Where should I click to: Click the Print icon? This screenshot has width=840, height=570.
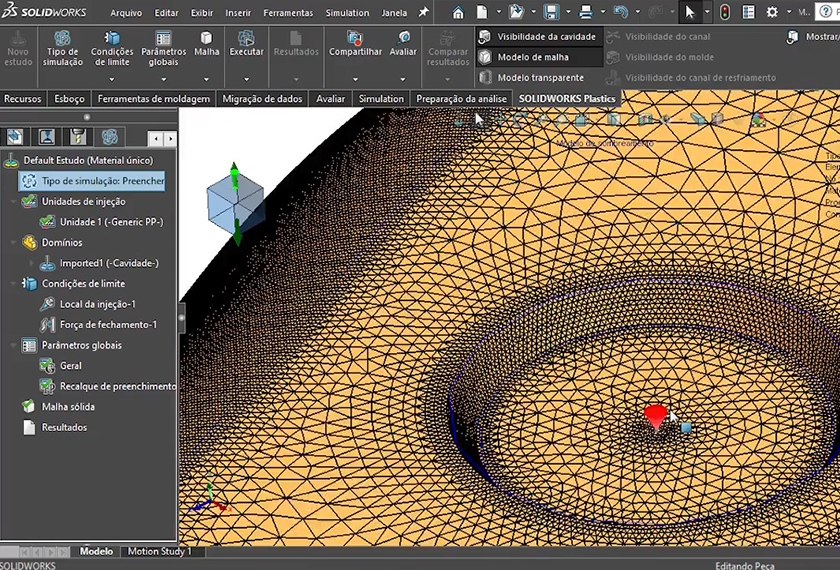tap(586, 12)
